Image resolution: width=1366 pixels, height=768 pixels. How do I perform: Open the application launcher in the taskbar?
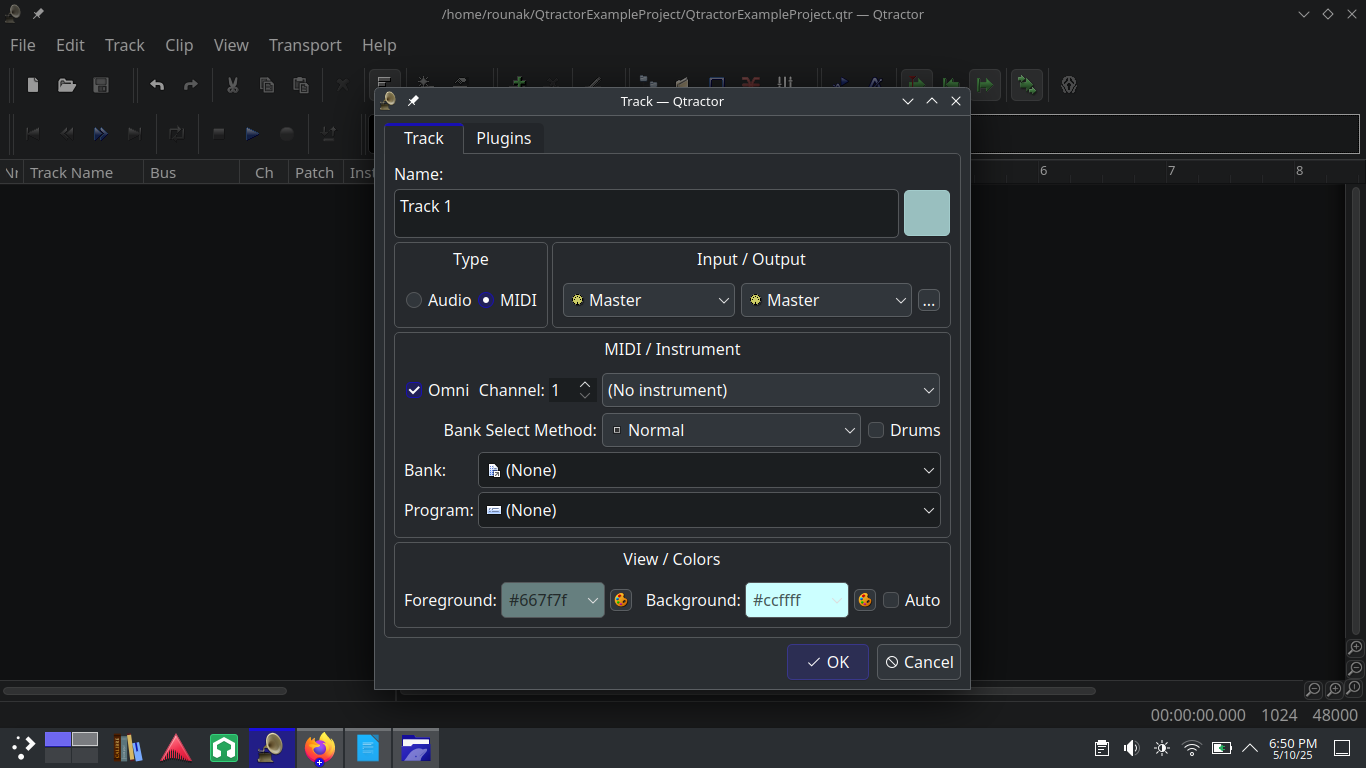[x=23, y=747]
